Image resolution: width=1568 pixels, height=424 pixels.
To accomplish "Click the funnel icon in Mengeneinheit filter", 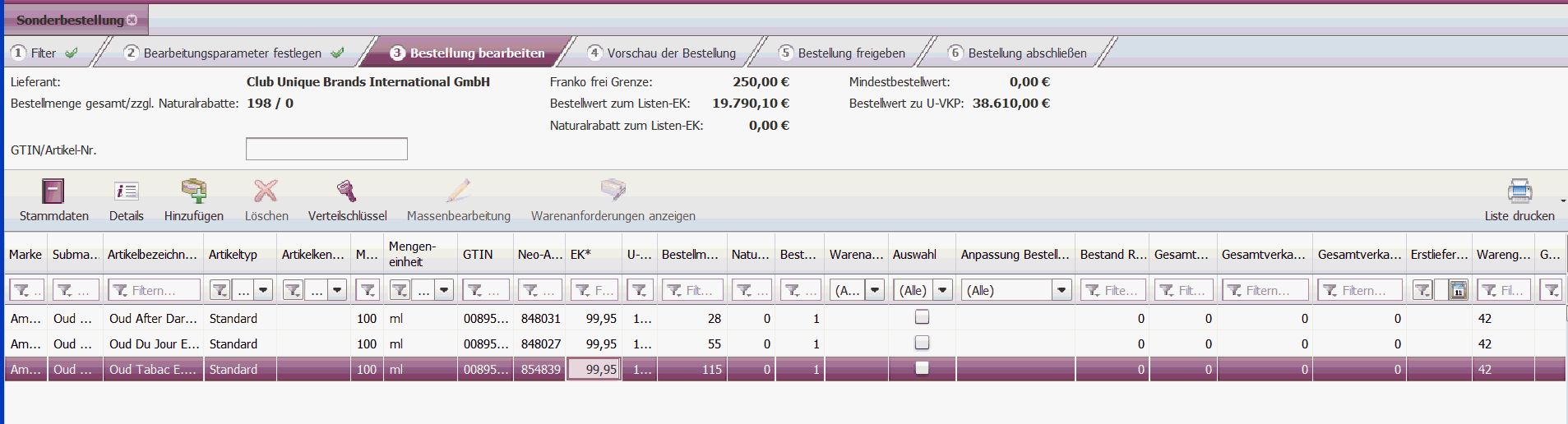I will [x=400, y=290].
